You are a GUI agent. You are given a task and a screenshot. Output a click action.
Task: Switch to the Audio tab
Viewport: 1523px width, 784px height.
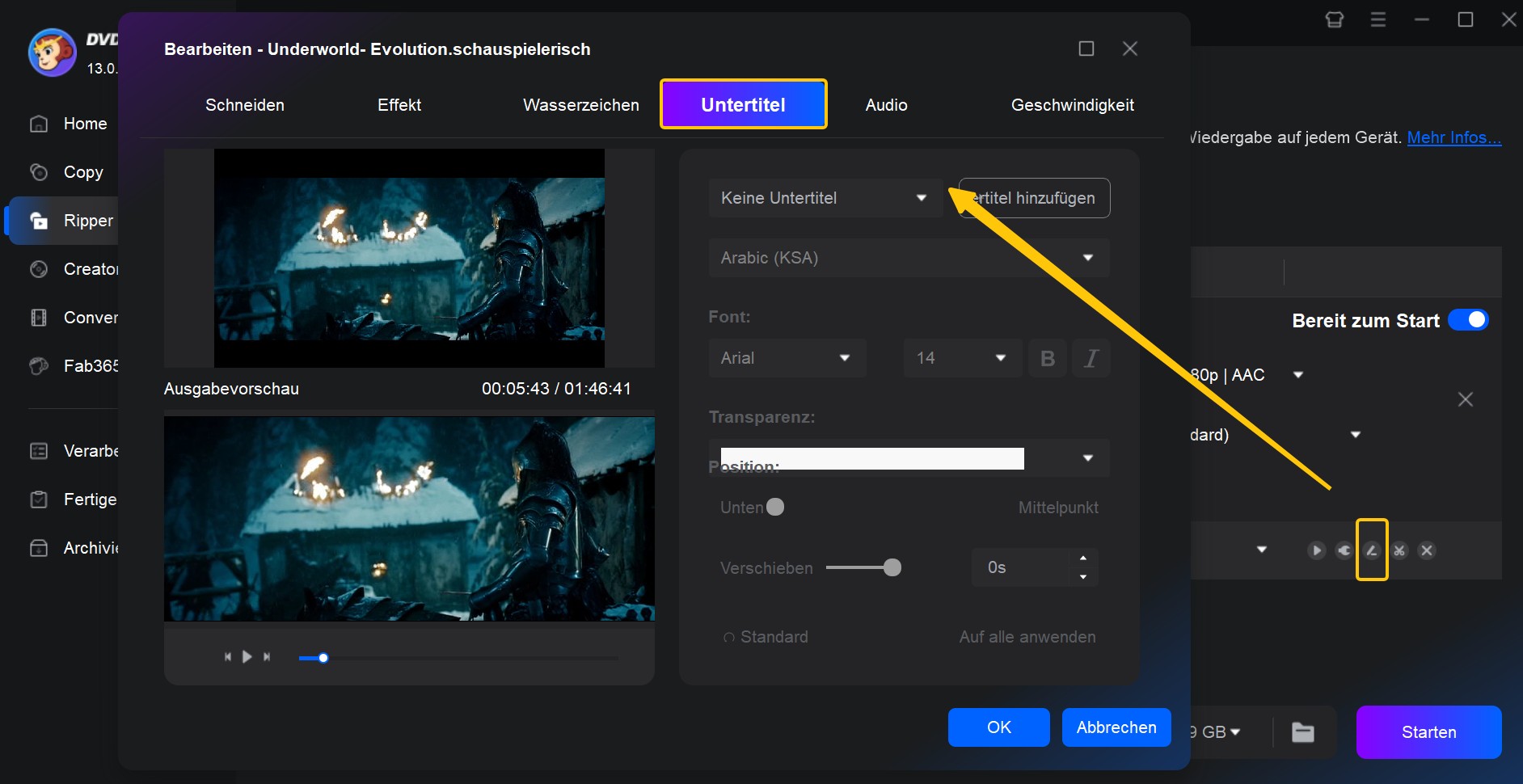click(x=887, y=105)
